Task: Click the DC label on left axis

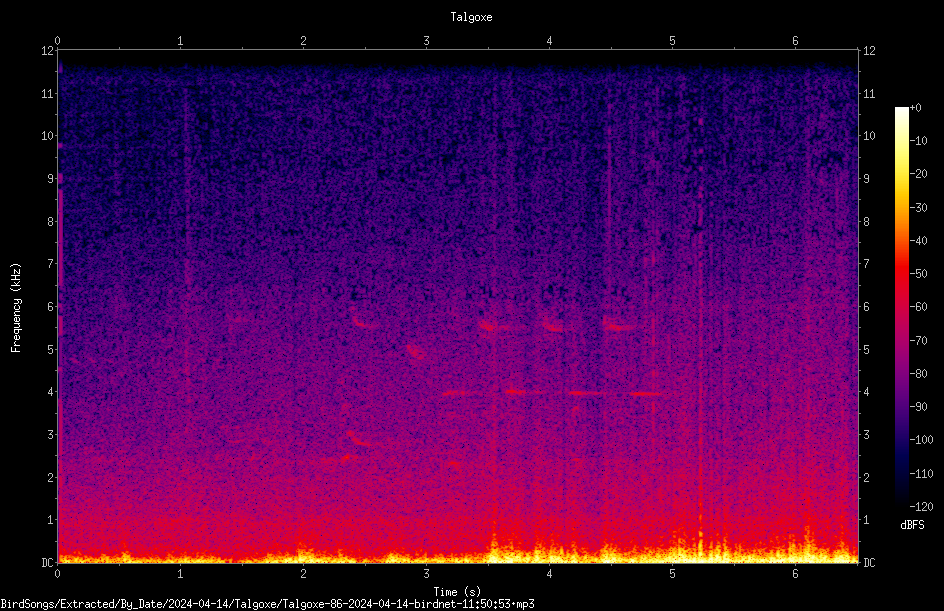Action: [48, 562]
